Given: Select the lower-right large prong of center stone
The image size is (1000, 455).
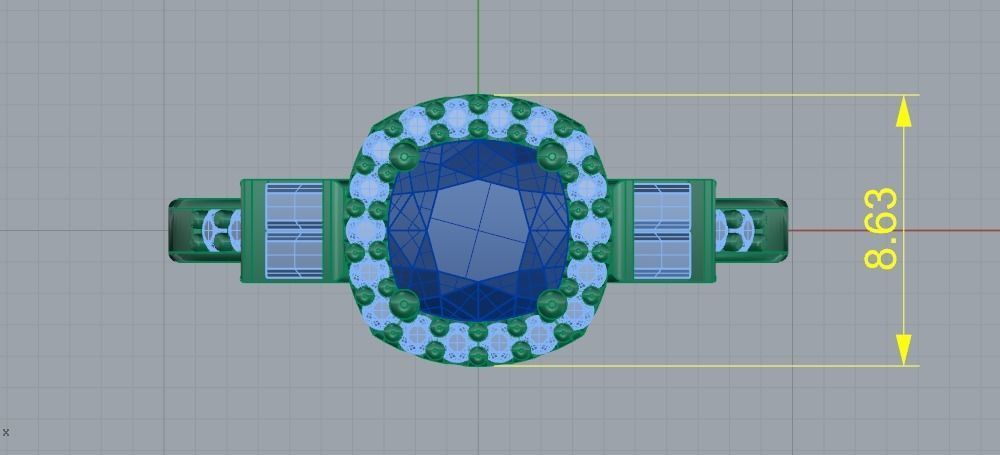Looking at the screenshot, I should [x=552, y=305].
